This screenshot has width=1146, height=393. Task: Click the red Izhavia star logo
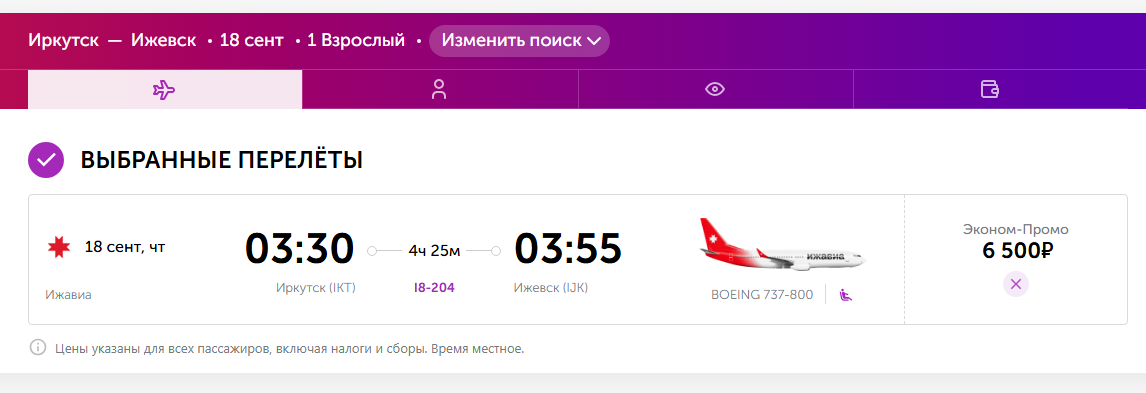[x=58, y=248]
